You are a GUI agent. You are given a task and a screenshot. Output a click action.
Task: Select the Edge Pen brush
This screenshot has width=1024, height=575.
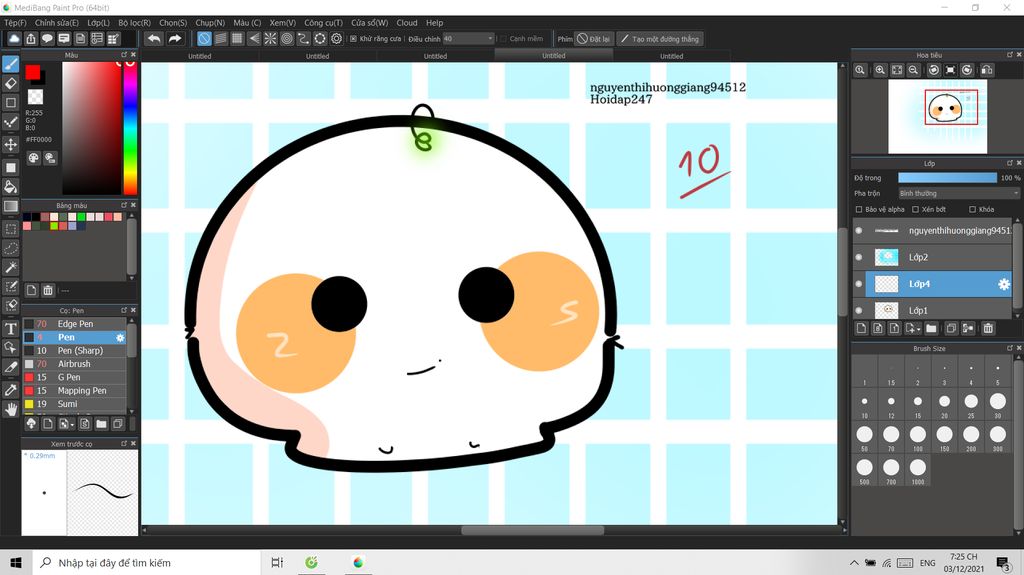pyautogui.click(x=74, y=324)
